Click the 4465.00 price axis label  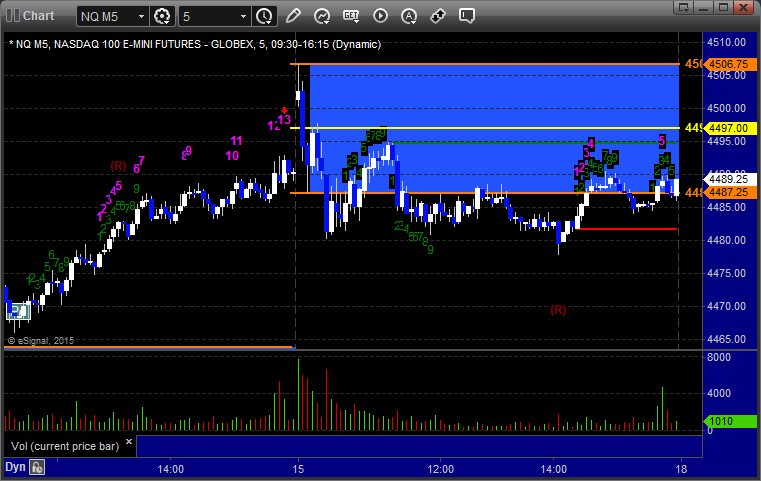pos(726,339)
